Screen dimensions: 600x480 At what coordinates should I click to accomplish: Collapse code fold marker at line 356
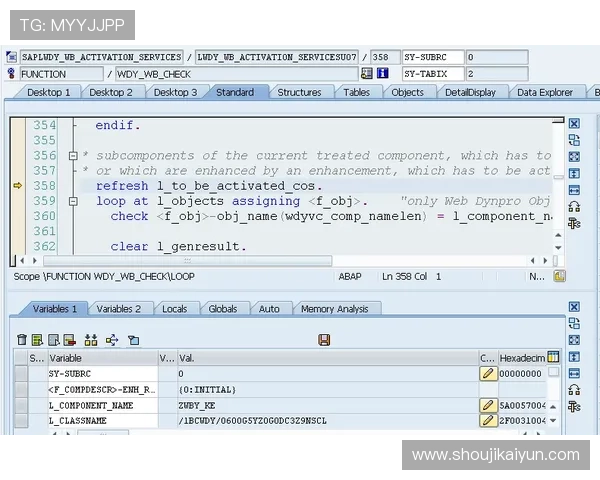[73, 156]
